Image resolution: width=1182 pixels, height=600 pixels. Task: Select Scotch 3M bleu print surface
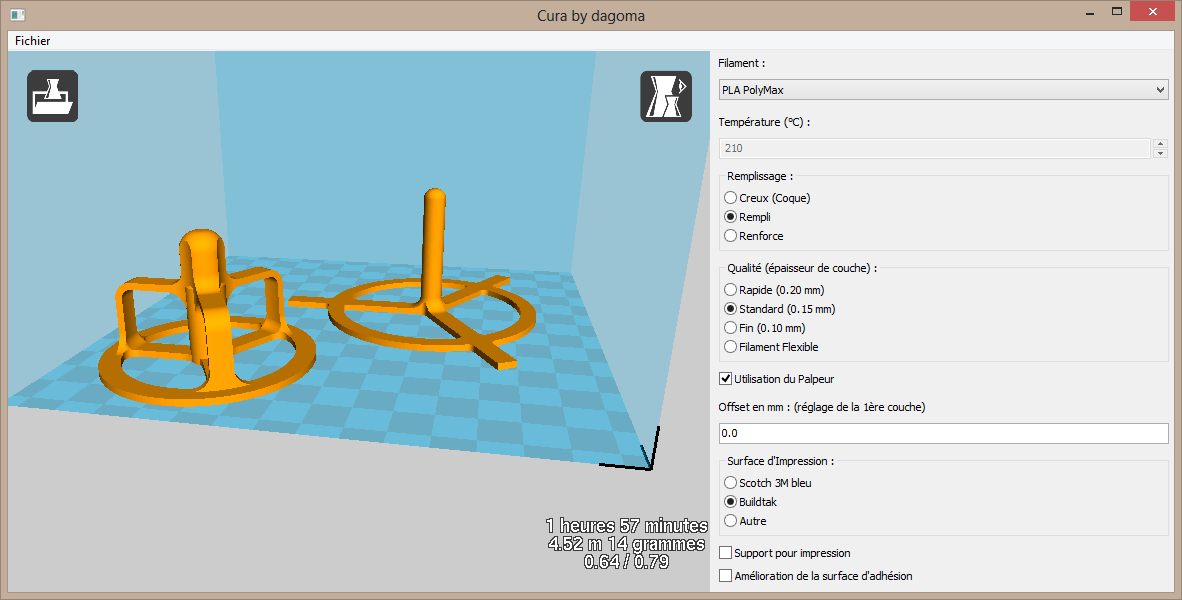(731, 483)
